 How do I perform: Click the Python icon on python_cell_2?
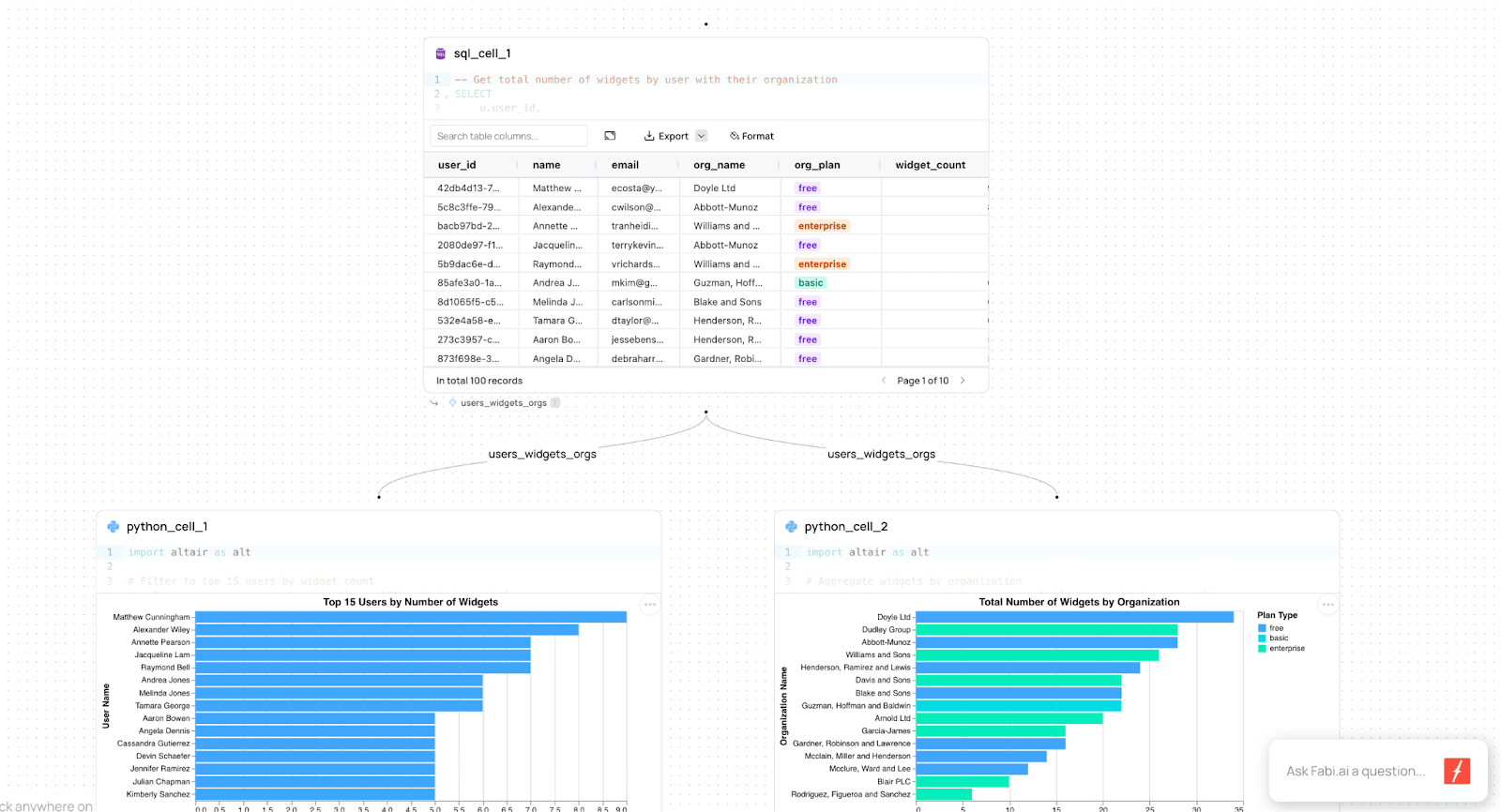[791, 527]
